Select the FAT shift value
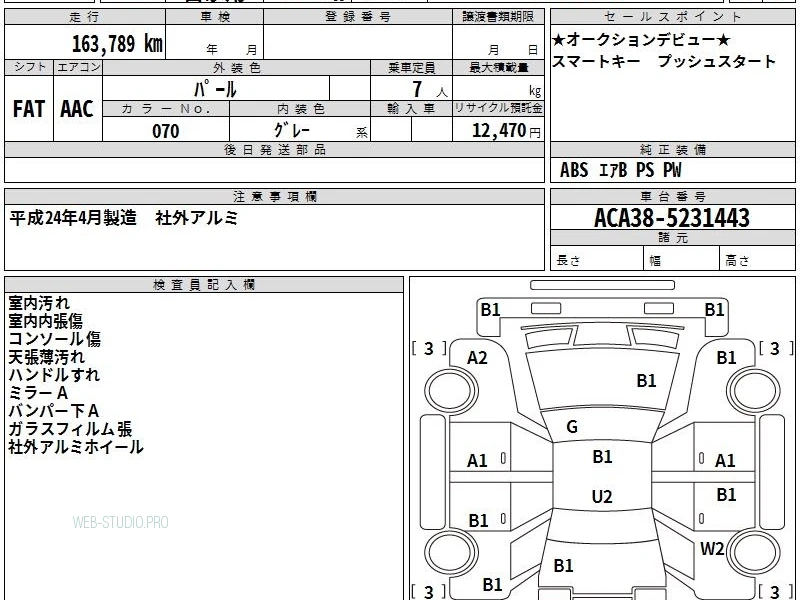Image resolution: width=800 pixels, height=600 pixels. (x=29, y=109)
